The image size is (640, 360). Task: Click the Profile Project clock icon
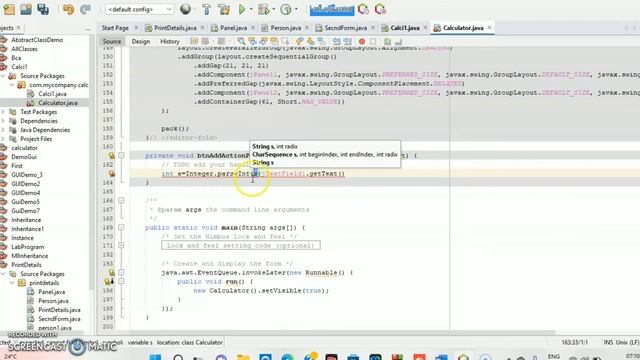pos(286,9)
